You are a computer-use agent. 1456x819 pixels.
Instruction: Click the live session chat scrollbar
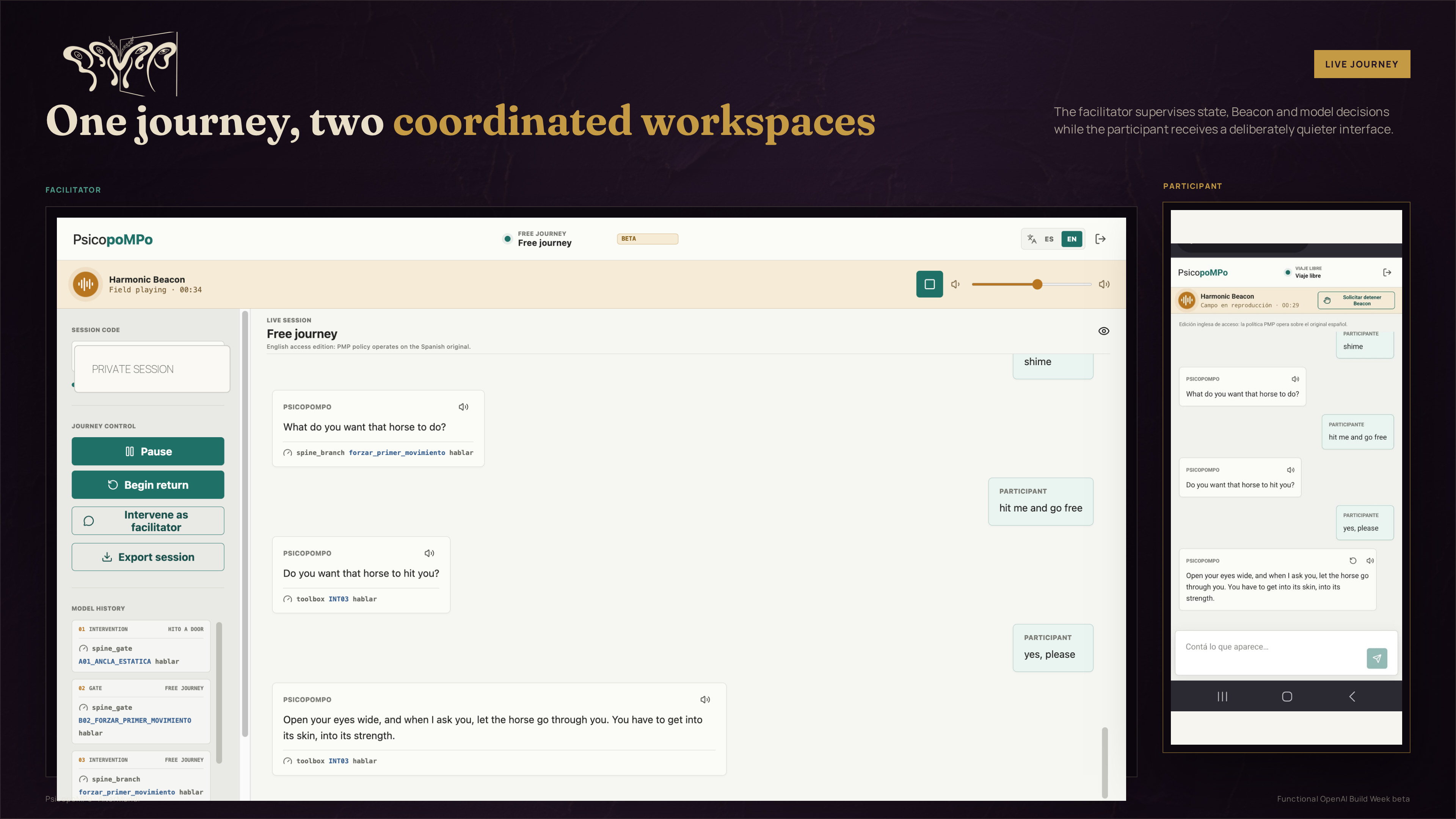pyautogui.click(x=1105, y=763)
